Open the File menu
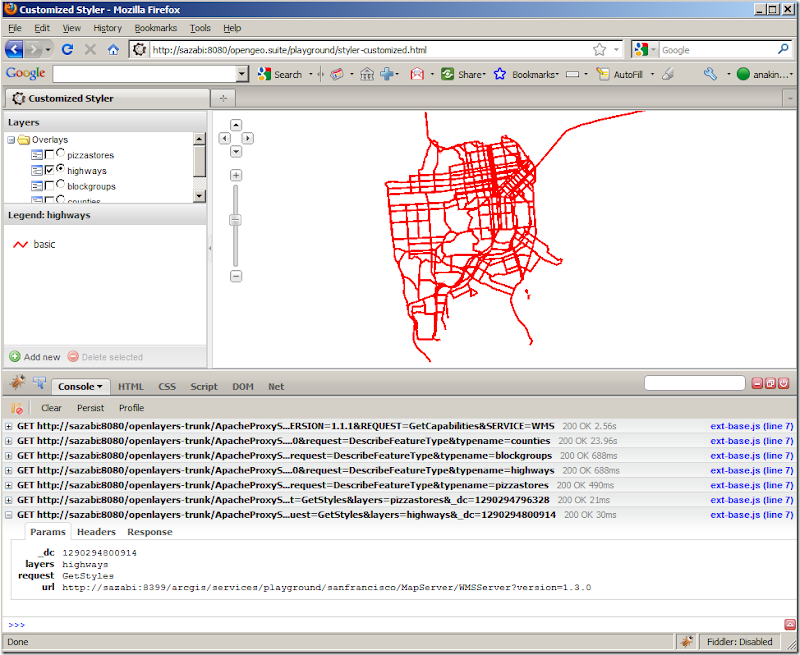Viewport: 800px width, 655px height. point(15,28)
